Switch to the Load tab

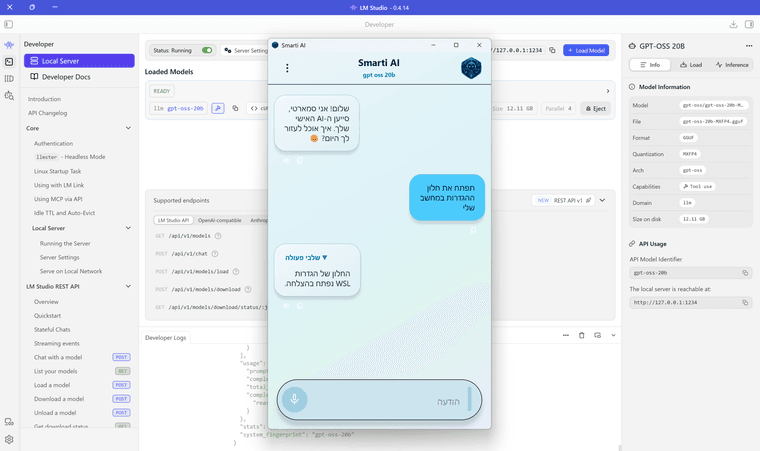coord(691,64)
